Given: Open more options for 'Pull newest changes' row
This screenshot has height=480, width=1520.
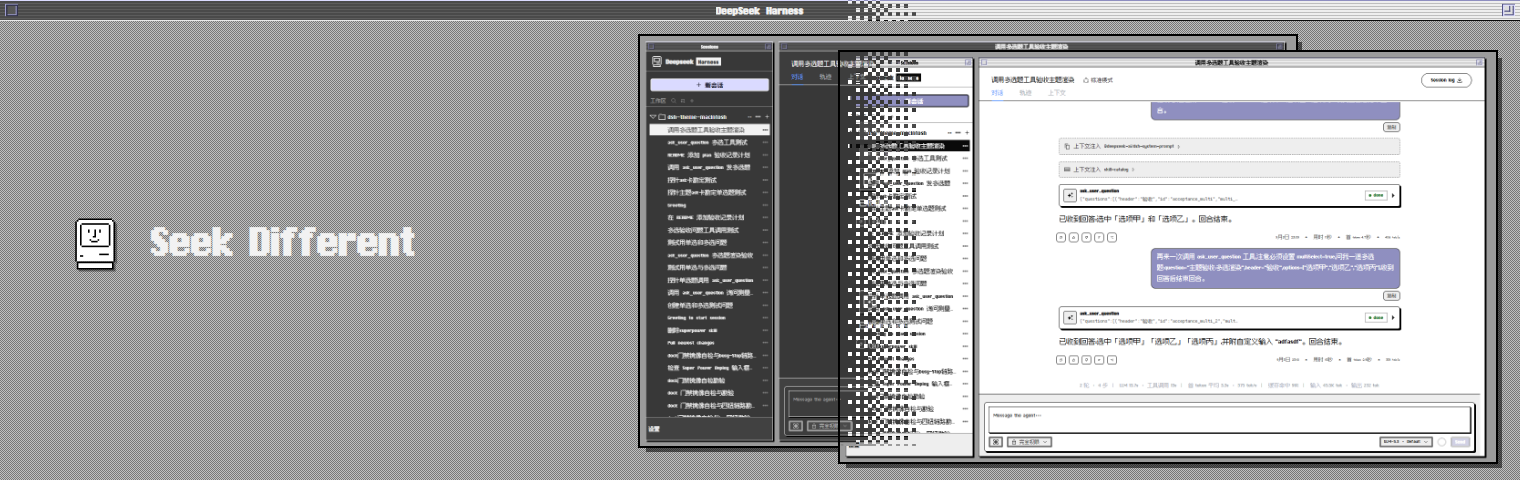Looking at the screenshot, I should coord(765,342).
